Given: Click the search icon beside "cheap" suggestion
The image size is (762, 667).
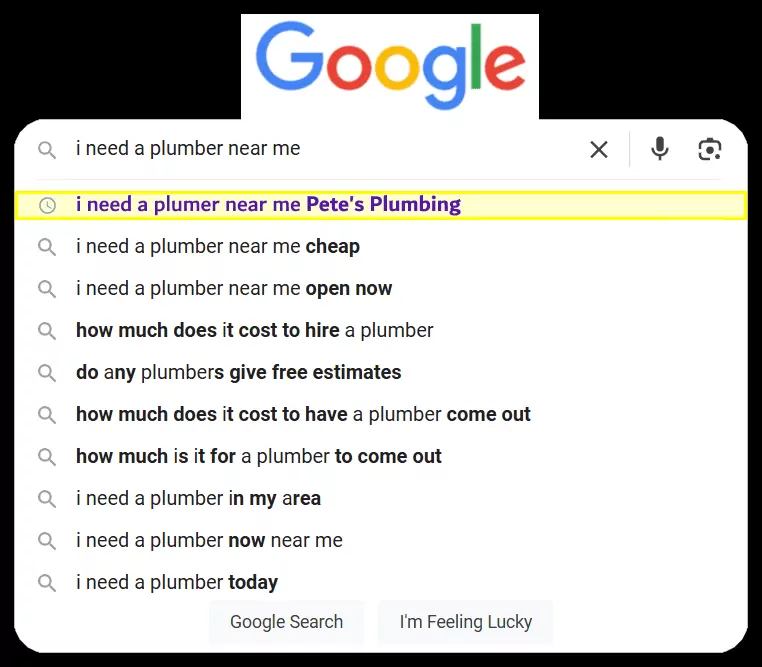Looking at the screenshot, I should point(47,247).
